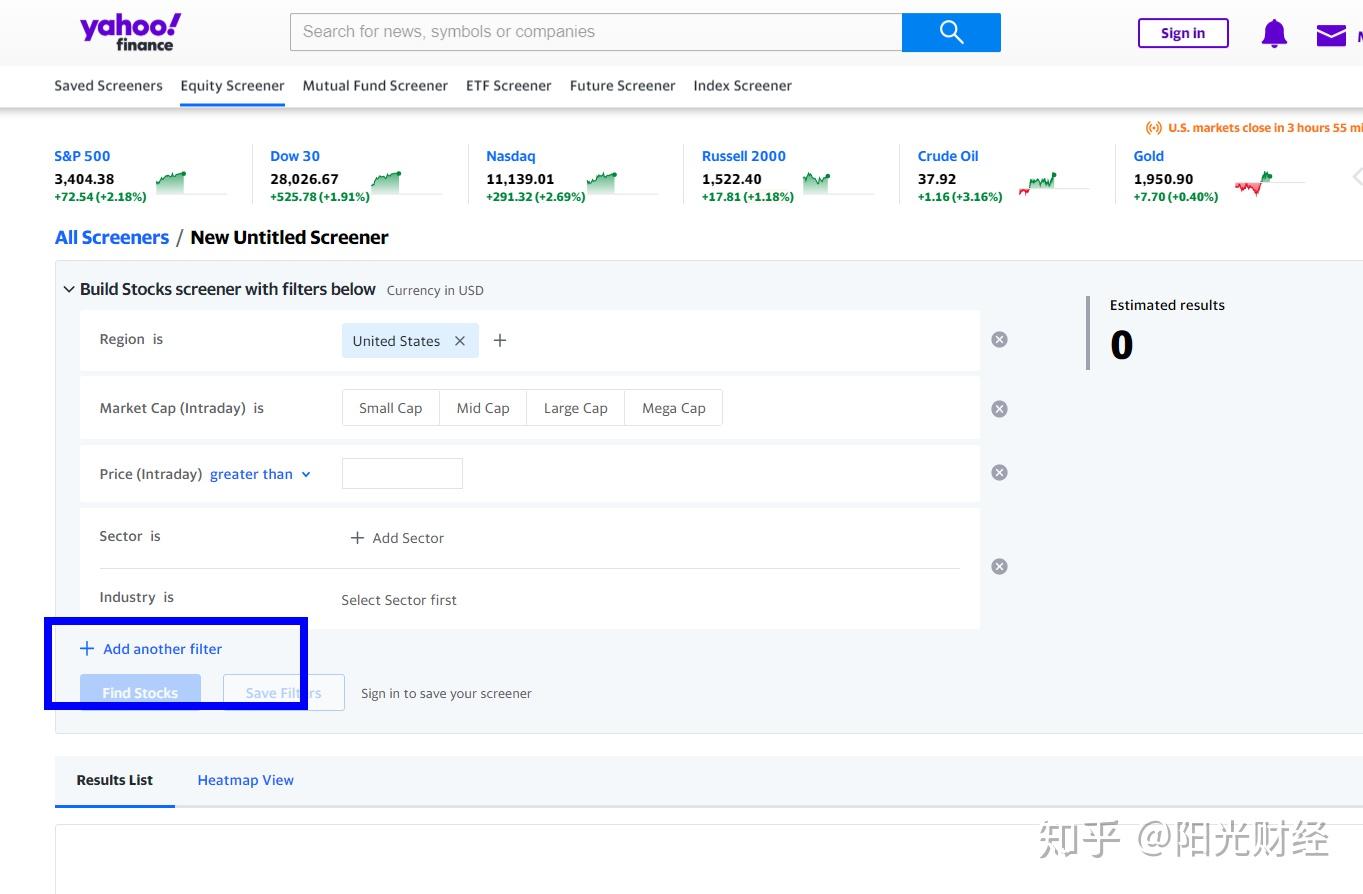Open the Saved Screeners tab
1363x894 pixels.
(108, 86)
